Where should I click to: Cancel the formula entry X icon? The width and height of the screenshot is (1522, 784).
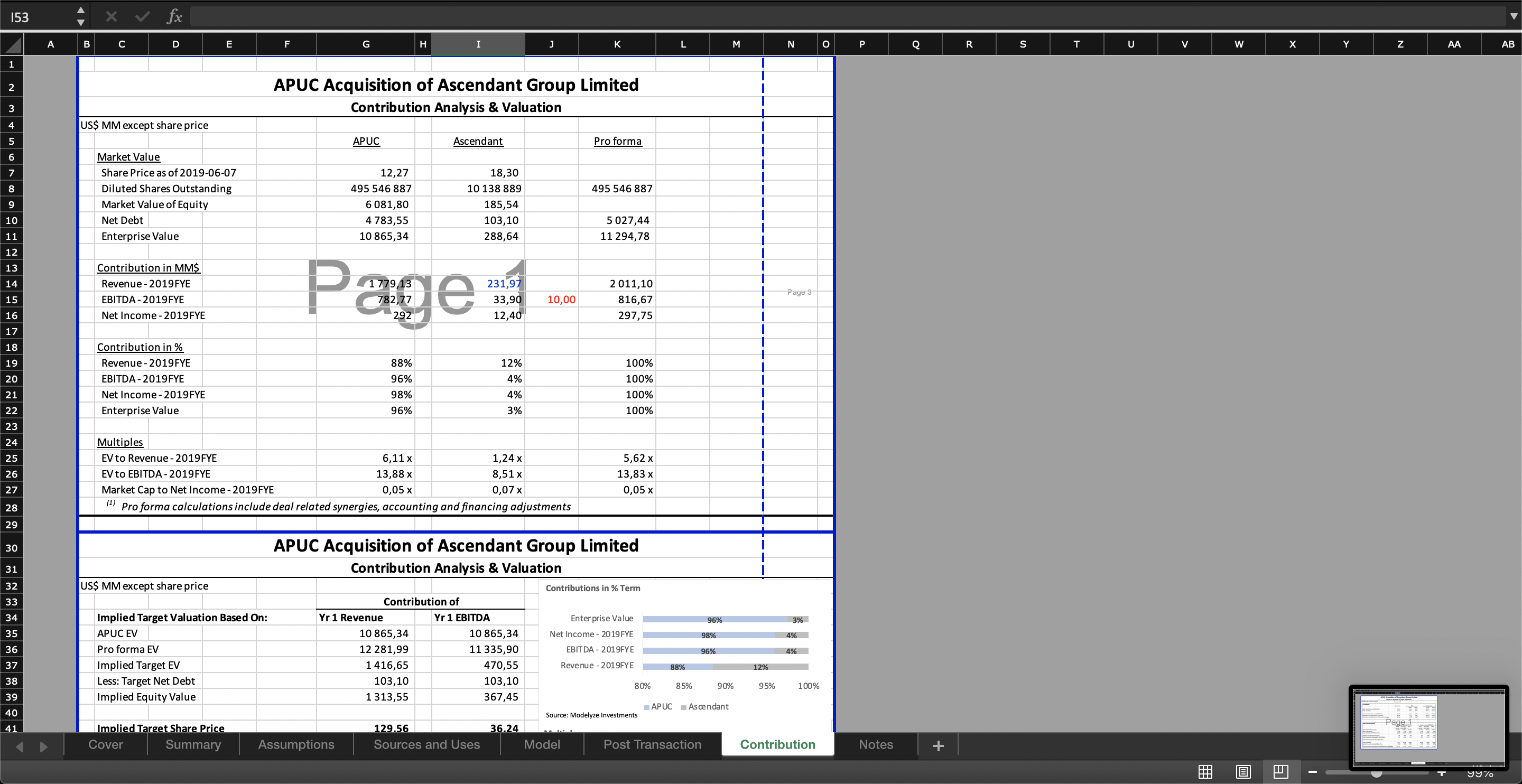click(111, 16)
